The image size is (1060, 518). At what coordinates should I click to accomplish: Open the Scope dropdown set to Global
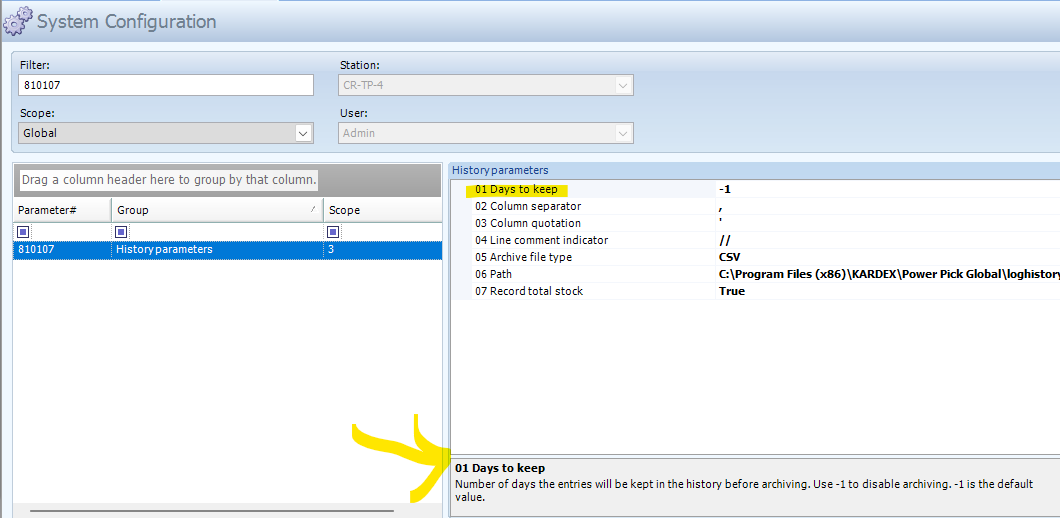click(x=303, y=133)
